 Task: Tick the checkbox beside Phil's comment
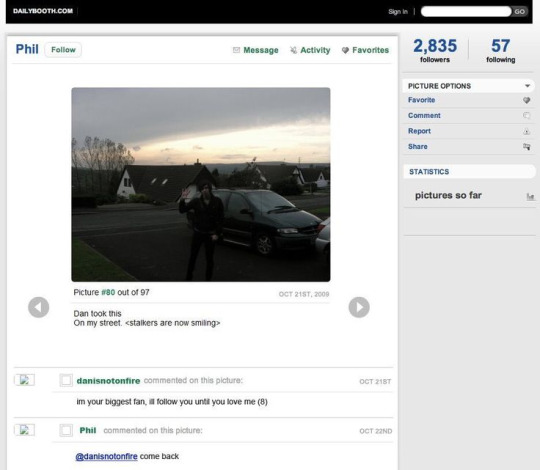point(66,430)
